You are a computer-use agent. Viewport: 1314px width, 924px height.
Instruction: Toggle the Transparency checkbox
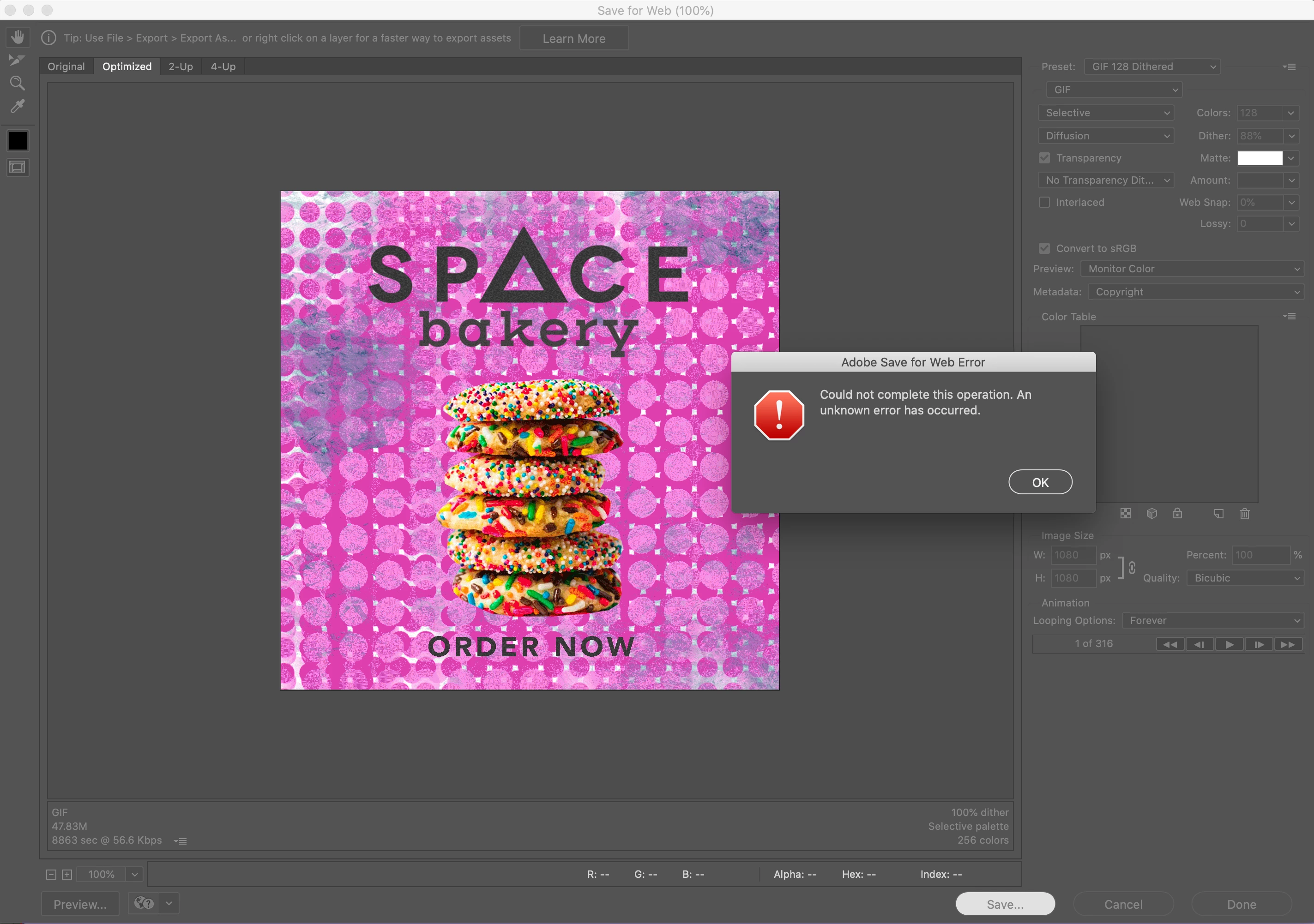(x=1044, y=158)
